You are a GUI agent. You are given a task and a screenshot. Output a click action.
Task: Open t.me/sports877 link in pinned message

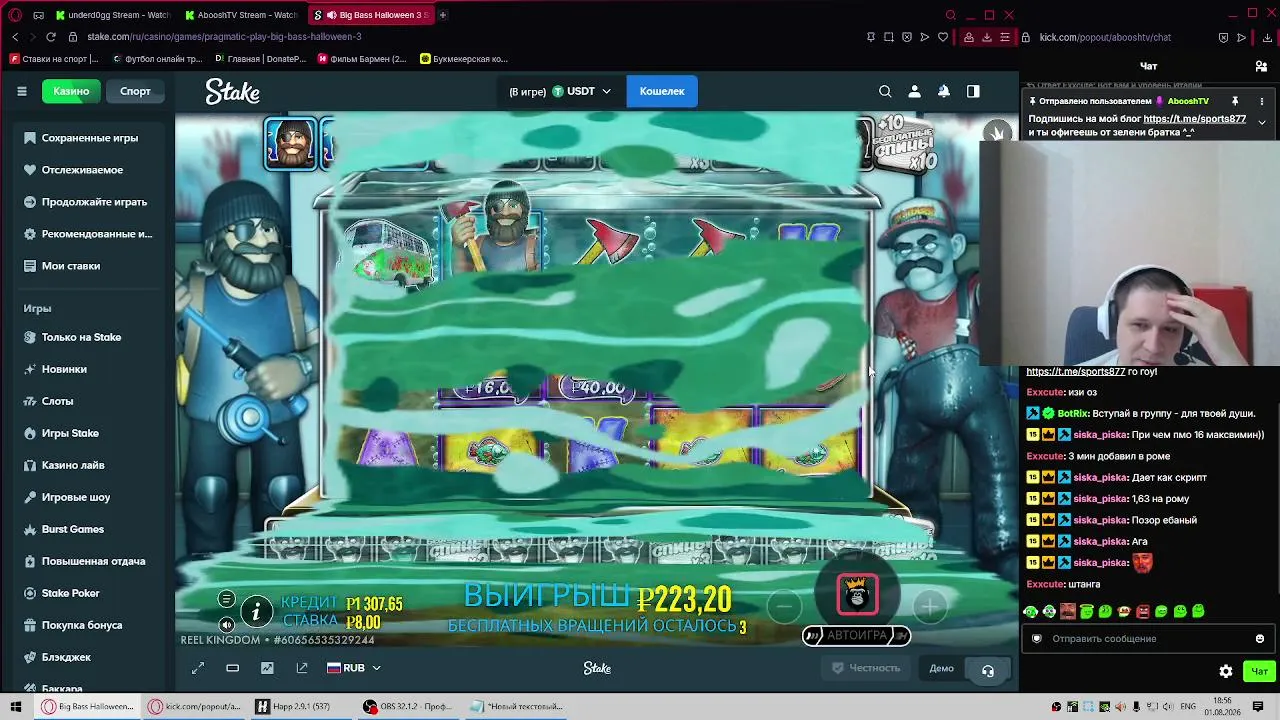point(1194,119)
